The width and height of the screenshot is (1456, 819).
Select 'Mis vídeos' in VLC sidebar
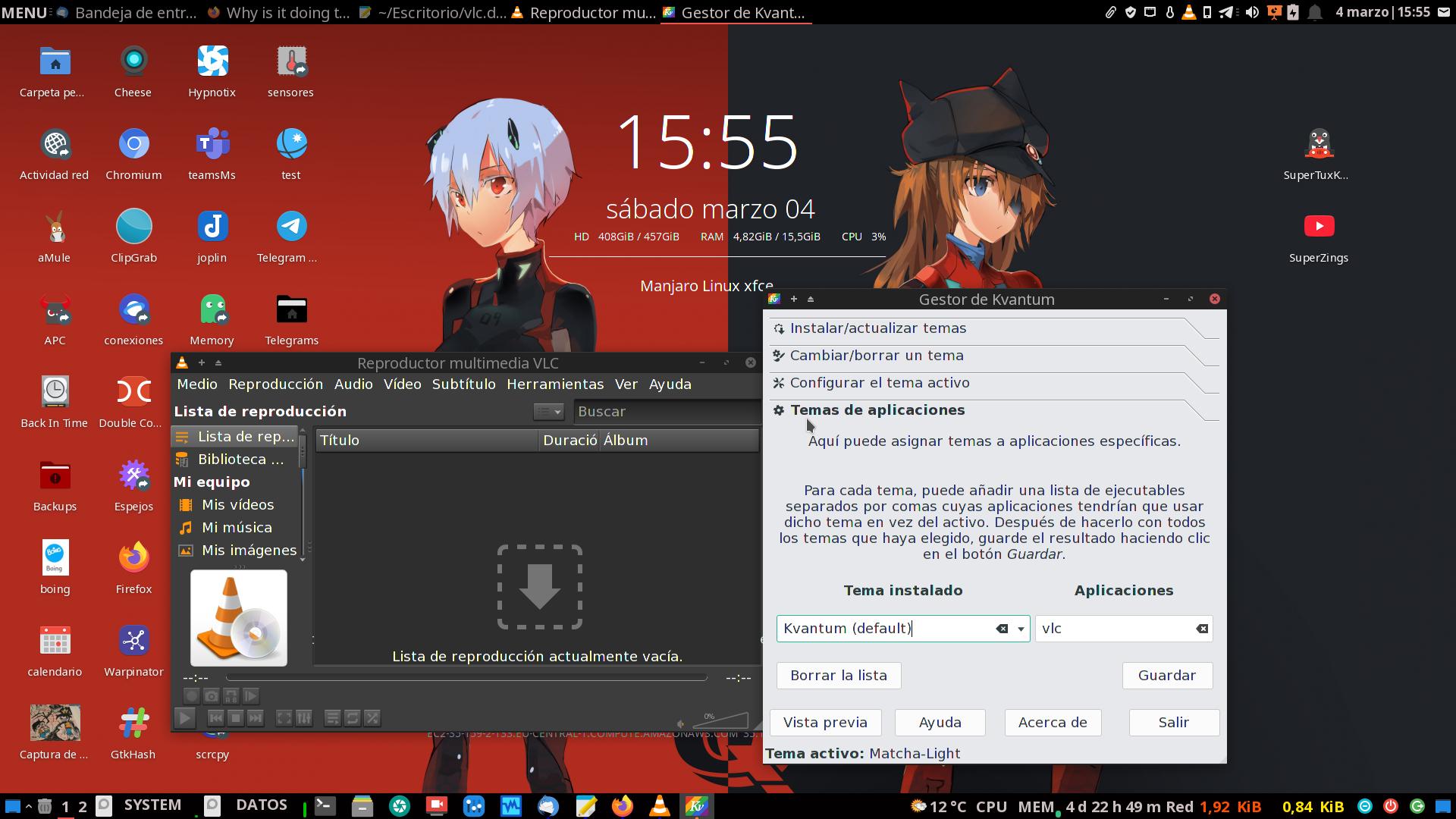(x=236, y=505)
